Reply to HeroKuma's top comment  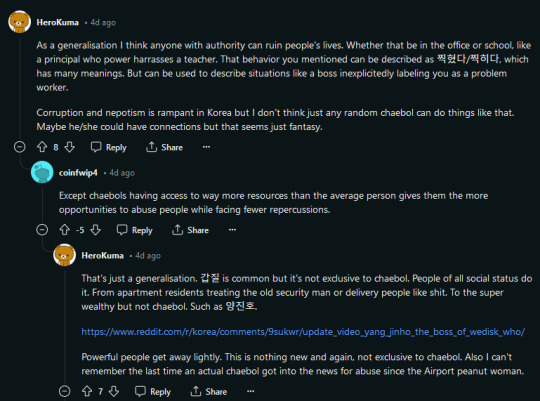109,147
